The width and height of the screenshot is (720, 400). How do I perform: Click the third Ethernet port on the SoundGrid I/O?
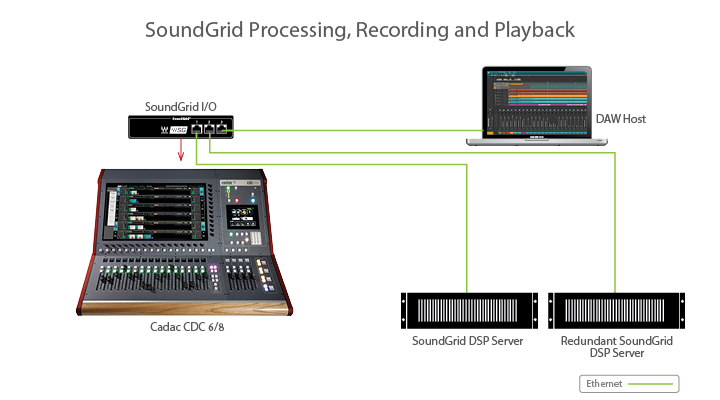(222, 129)
